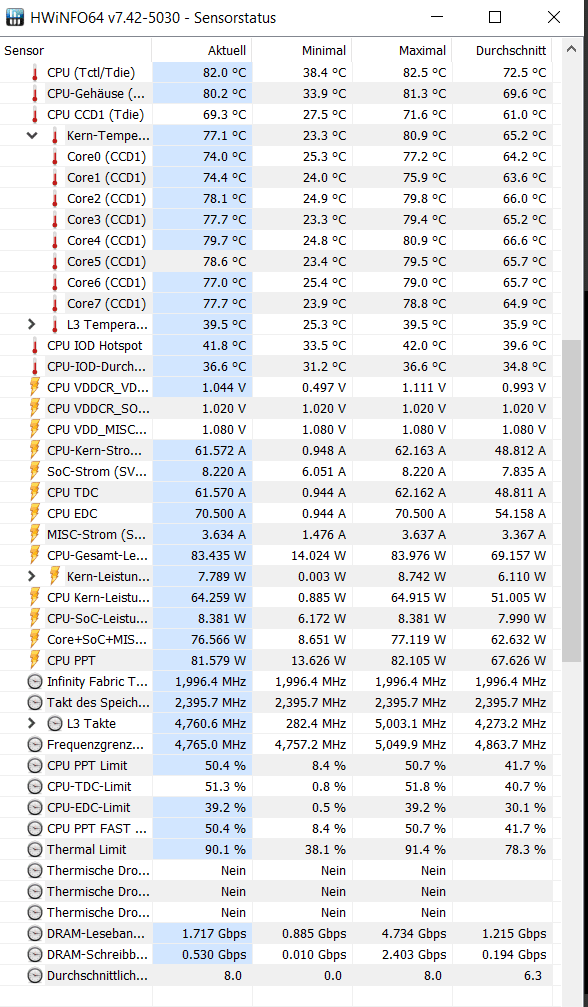This screenshot has height=1007, width=588.
Task: Click the lightning icon beside CPU EDC
Action: coord(35,514)
